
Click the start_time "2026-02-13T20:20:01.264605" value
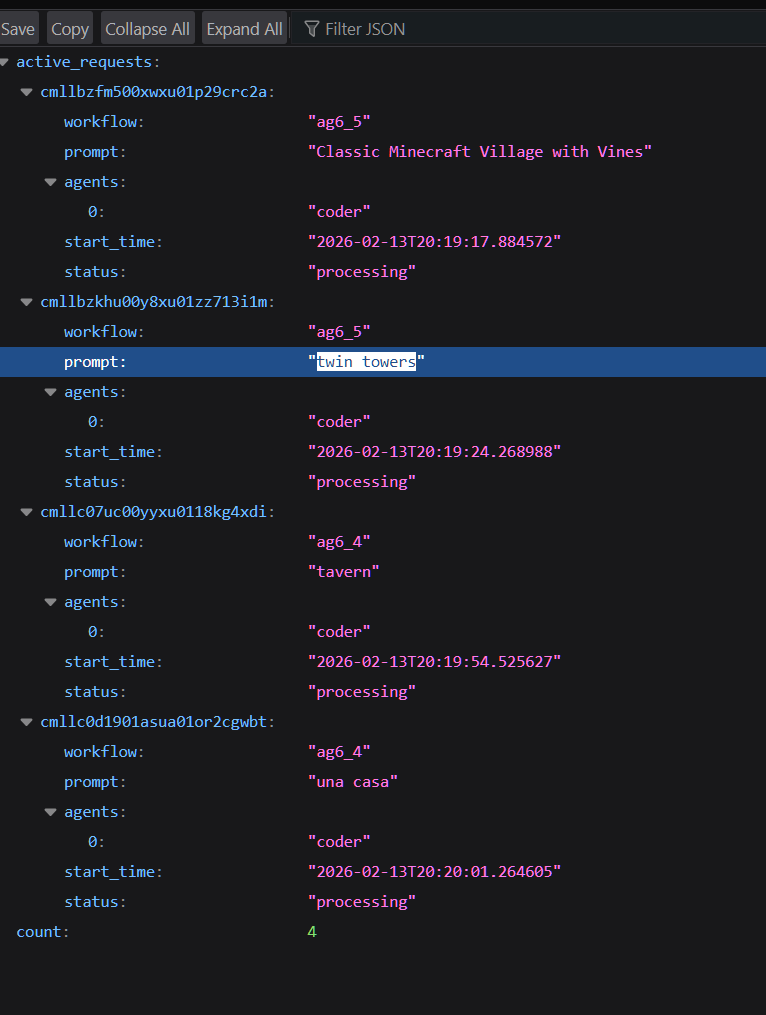pyautogui.click(x=434, y=871)
